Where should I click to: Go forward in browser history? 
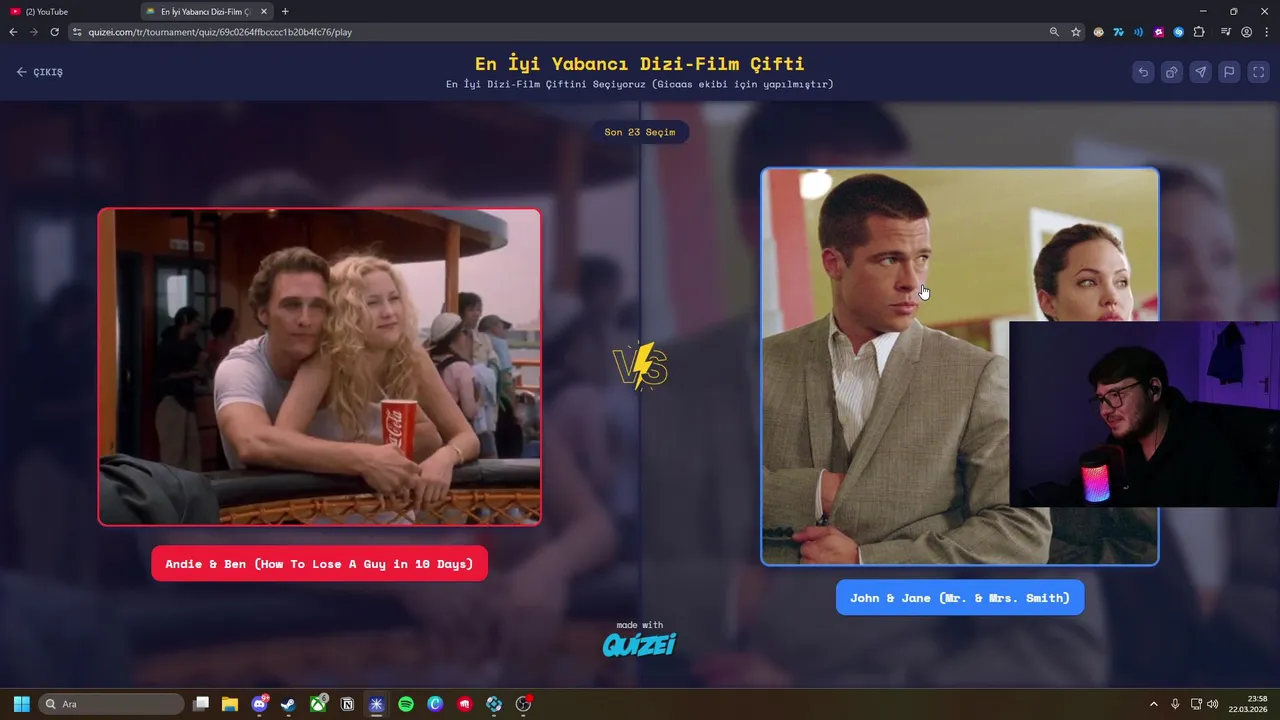(33, 32)
